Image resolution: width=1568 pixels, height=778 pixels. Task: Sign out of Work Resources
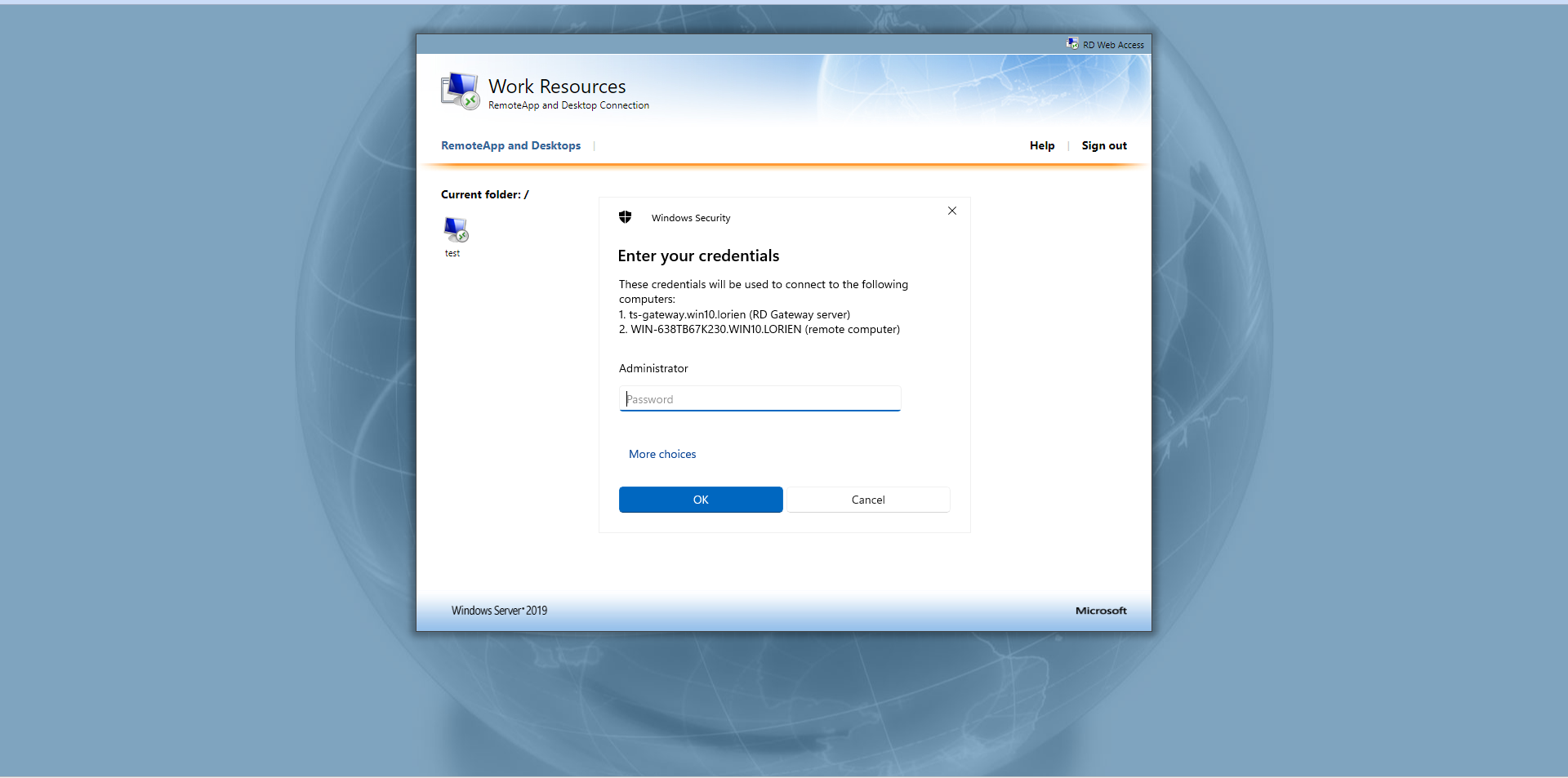click(x=1104, y=145)
